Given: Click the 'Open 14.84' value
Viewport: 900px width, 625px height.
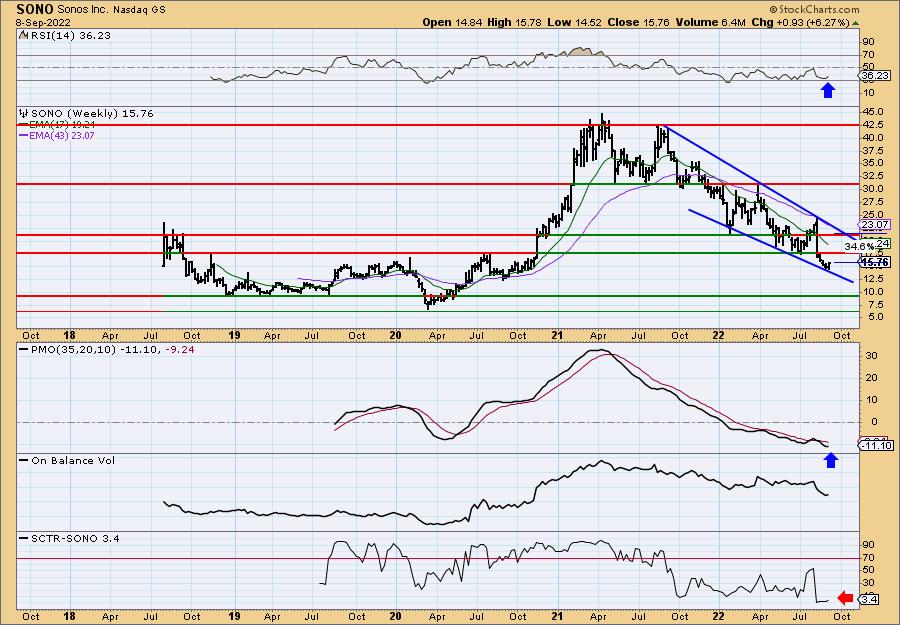Looking at the screenshot, I should point(453,22).
